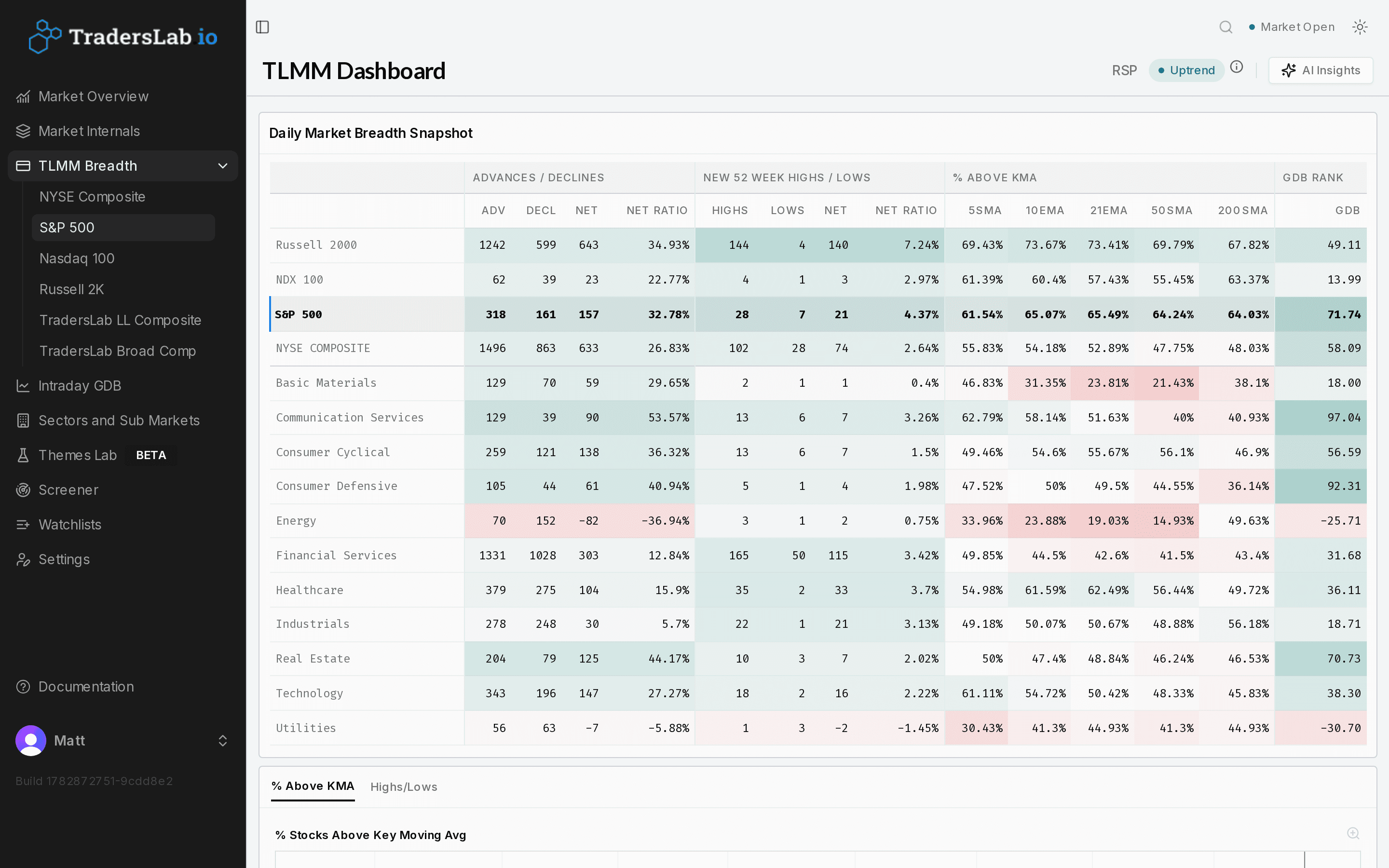Click the info icon beside Uptrend
Image resolution: width=1389 pixels, height=868 pixels.
(1237, 67)
